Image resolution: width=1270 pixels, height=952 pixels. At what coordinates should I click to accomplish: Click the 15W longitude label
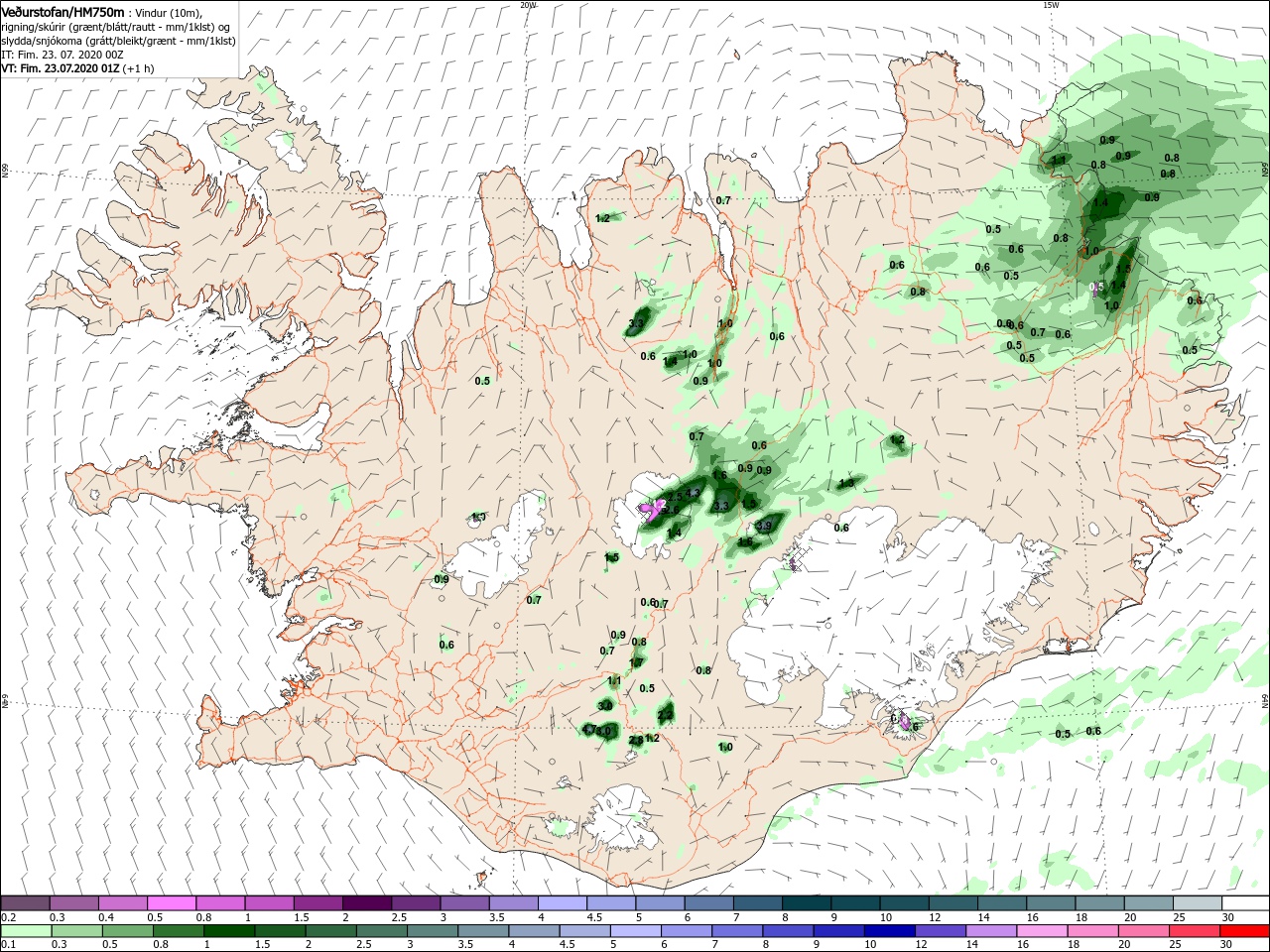click(1051, 5)
